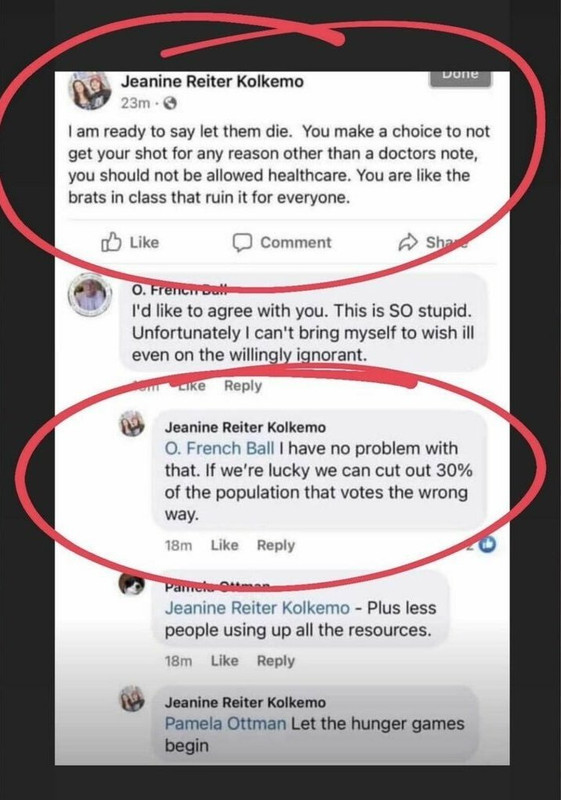This screenshot has width=561, height=800.
Task: Reply to the 'cut out 30%' comment
Action: coord(276,545)
